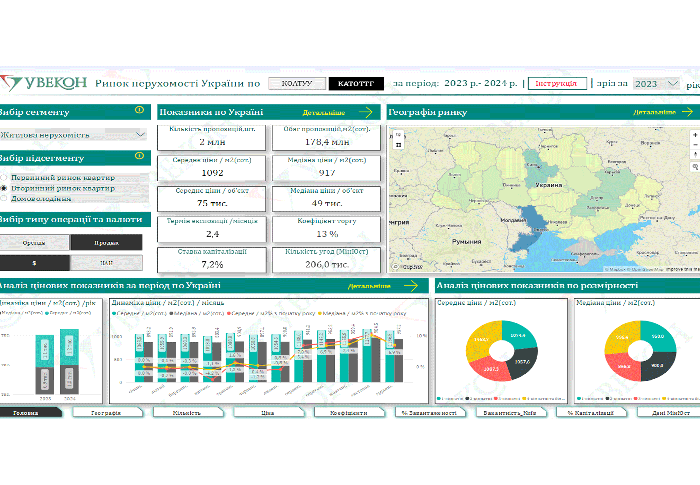Click the Кількість угод 206,0 тис. card
Screen dimensions: 700x485
coord(327,259)
